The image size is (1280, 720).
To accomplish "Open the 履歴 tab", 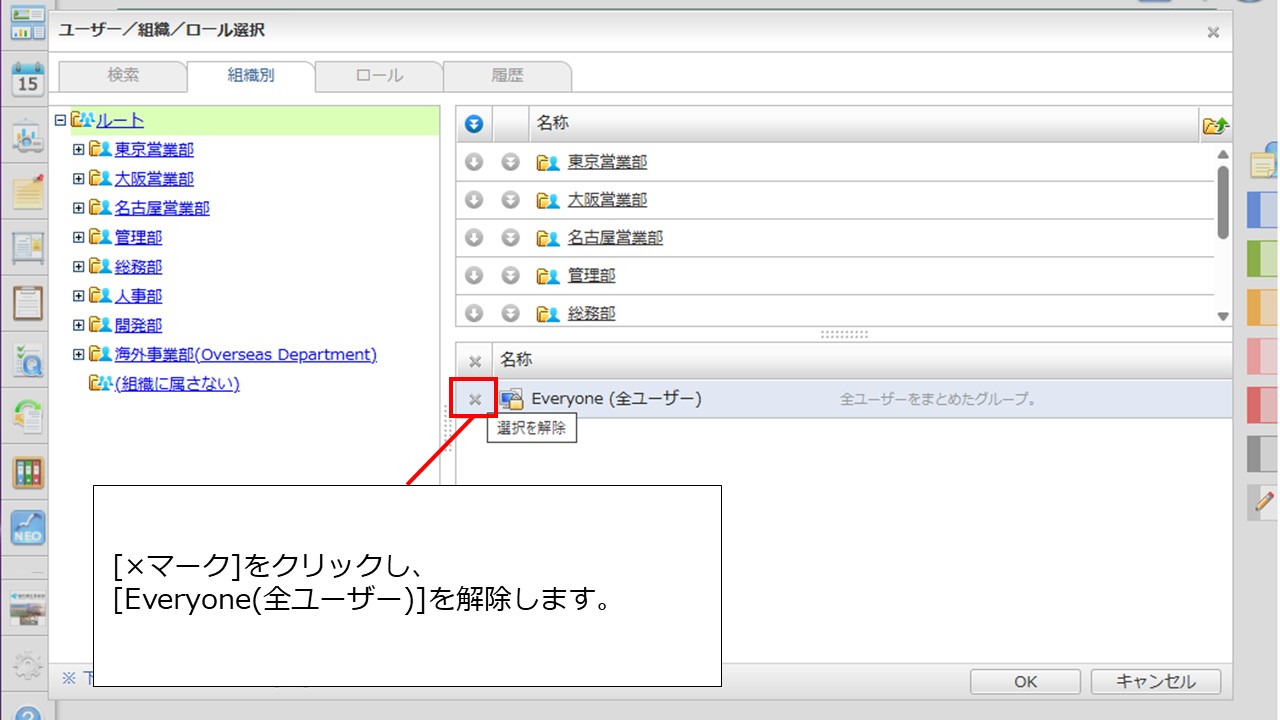I will pos(507,76).
